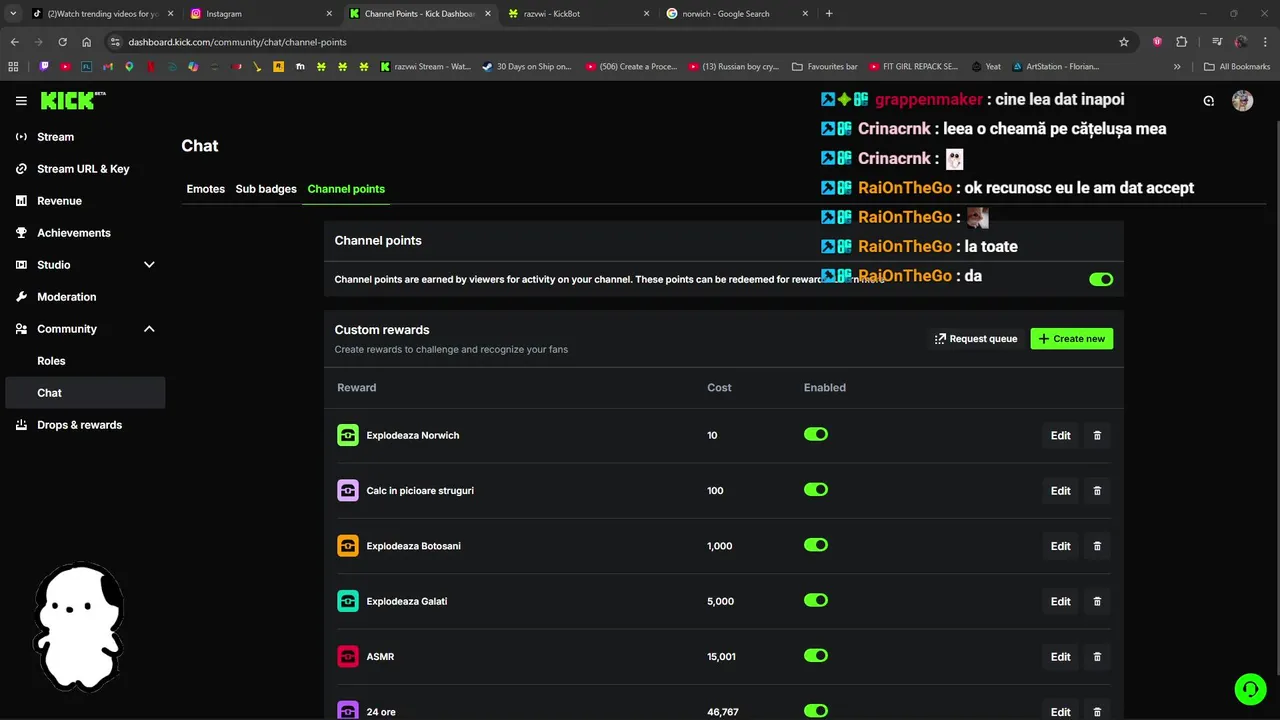
Task: Delete the ASMR reward
Action: (x=1097, y=657)
